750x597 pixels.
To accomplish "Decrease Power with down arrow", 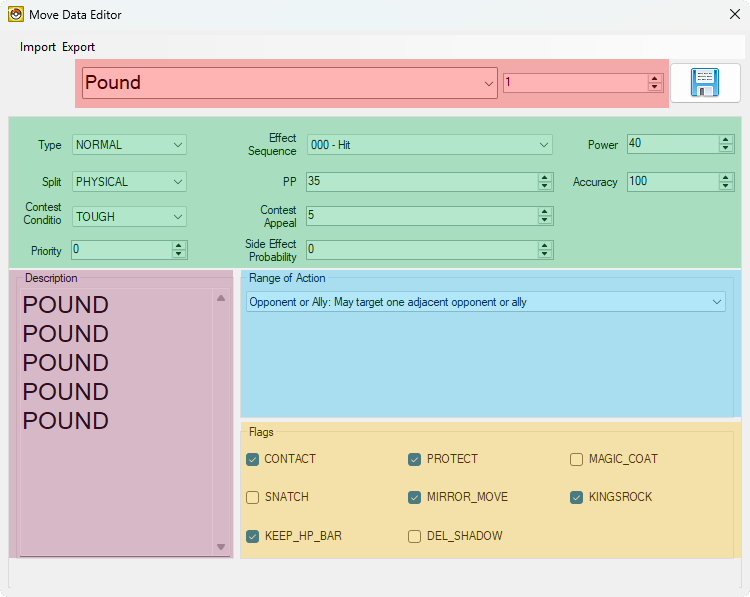I will click(x=726, y=147).
